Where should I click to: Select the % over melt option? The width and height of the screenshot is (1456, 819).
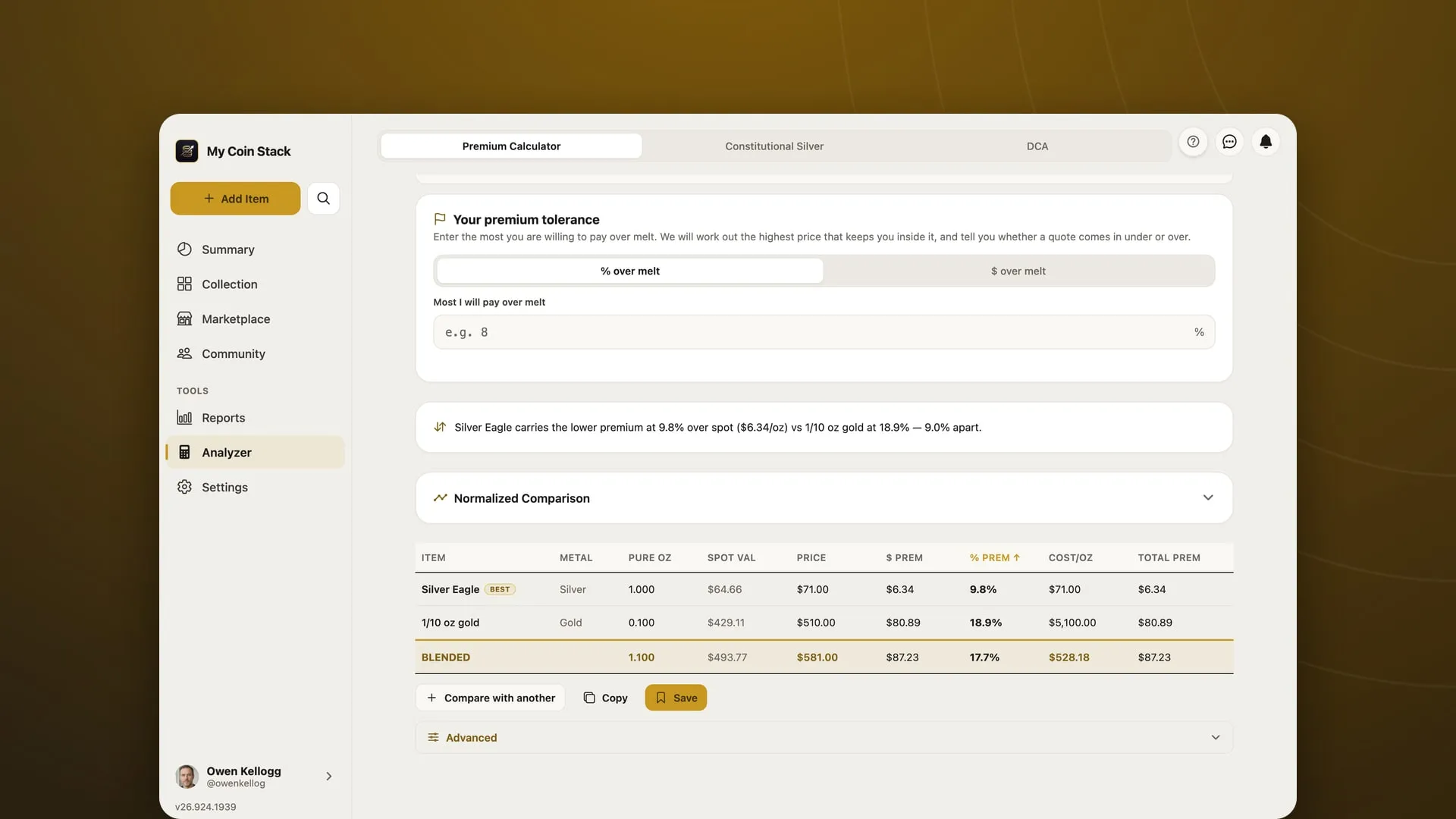tap(630, 271)
